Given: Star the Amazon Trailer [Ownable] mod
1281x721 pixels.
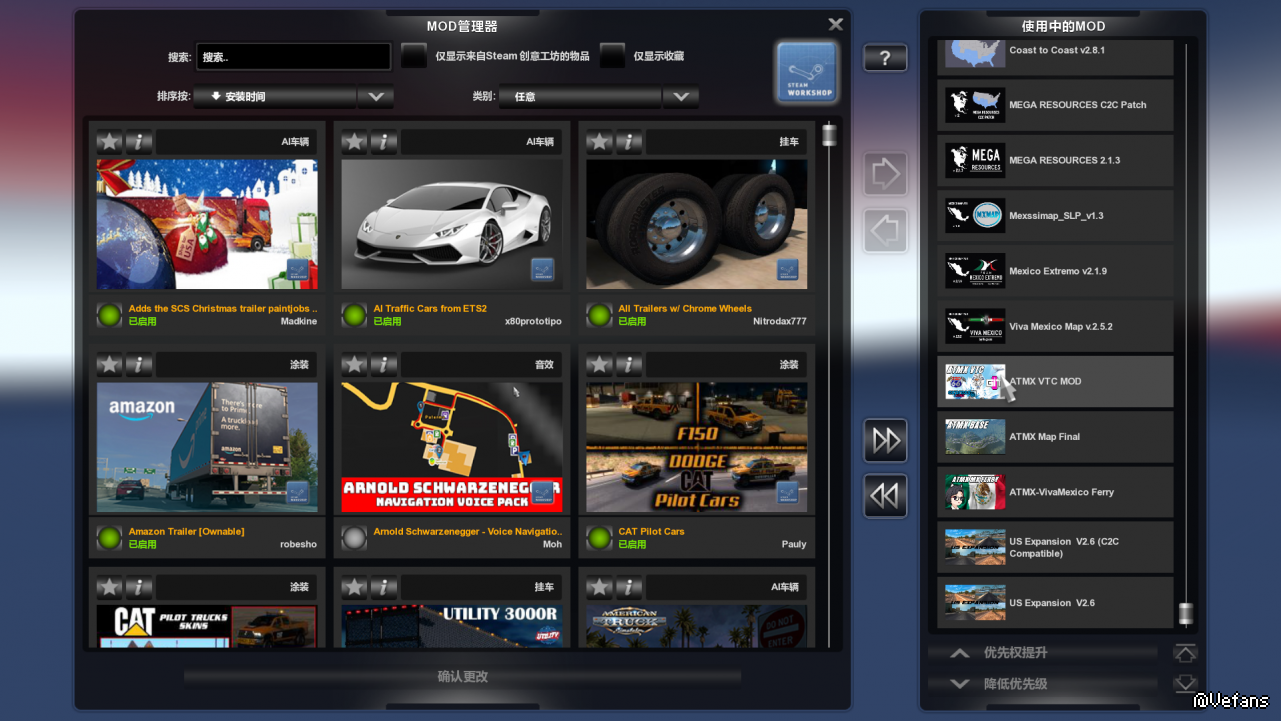Looking at the screenshot, I should pos(110,365).
